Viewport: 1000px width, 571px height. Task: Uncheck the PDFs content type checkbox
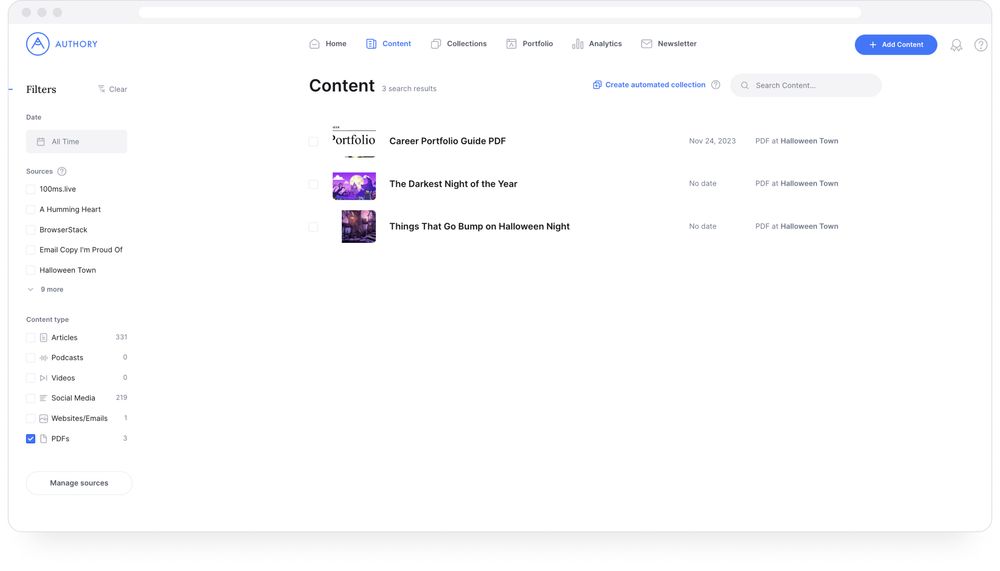31,439
